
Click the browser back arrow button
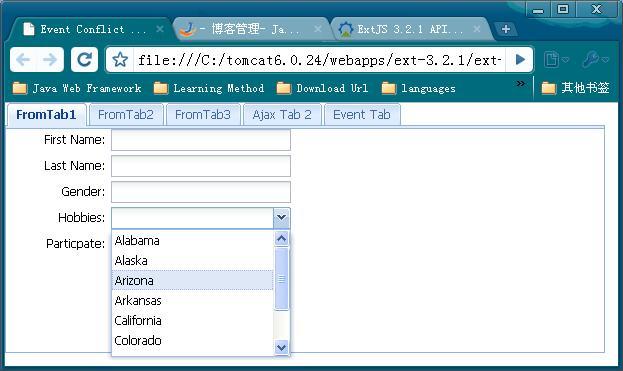click(23, 60)
